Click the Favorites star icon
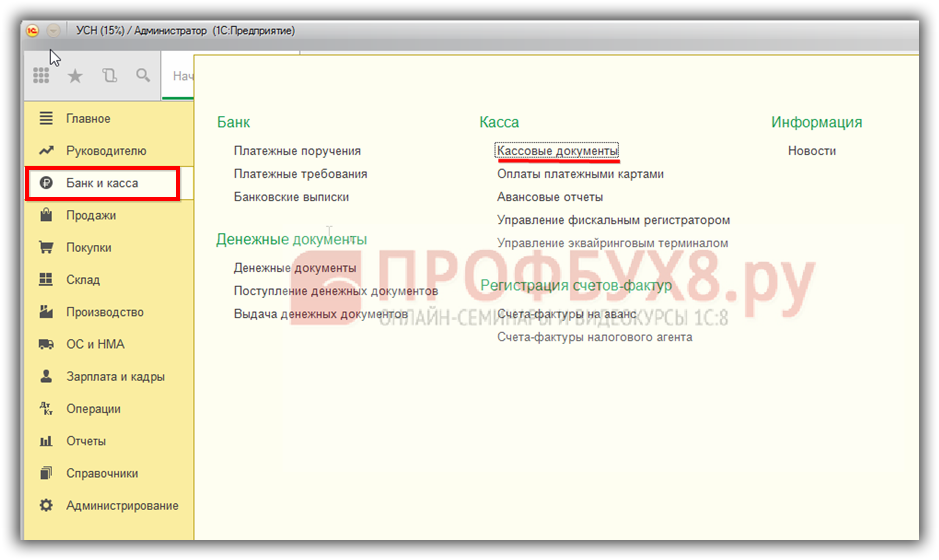The image size is (939, 560). point(75,76)
